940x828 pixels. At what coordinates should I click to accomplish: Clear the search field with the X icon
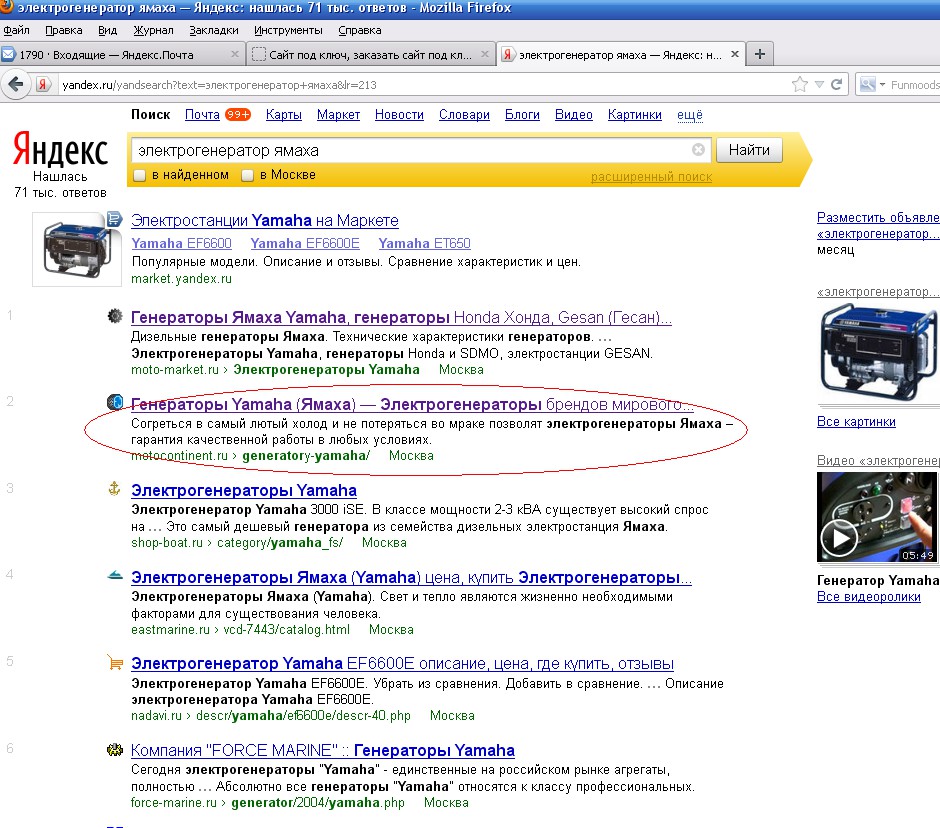tap(698, 149)
